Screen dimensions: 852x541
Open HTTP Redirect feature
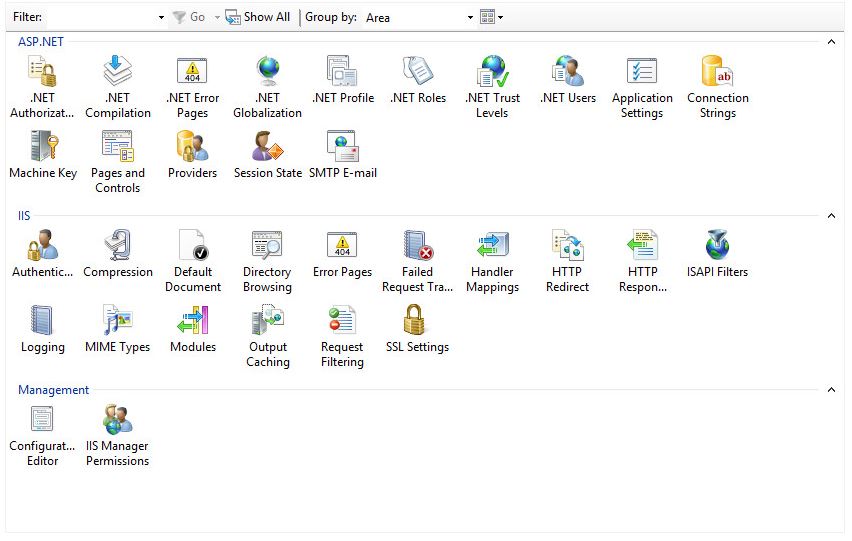coord(567,261)
